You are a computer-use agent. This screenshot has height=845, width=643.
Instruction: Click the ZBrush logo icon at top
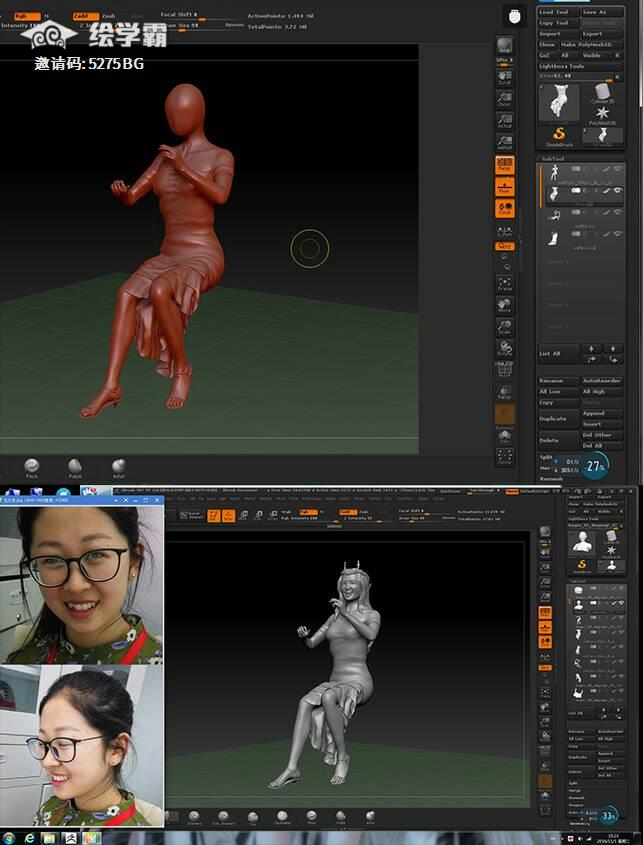(x=516, y=16)
